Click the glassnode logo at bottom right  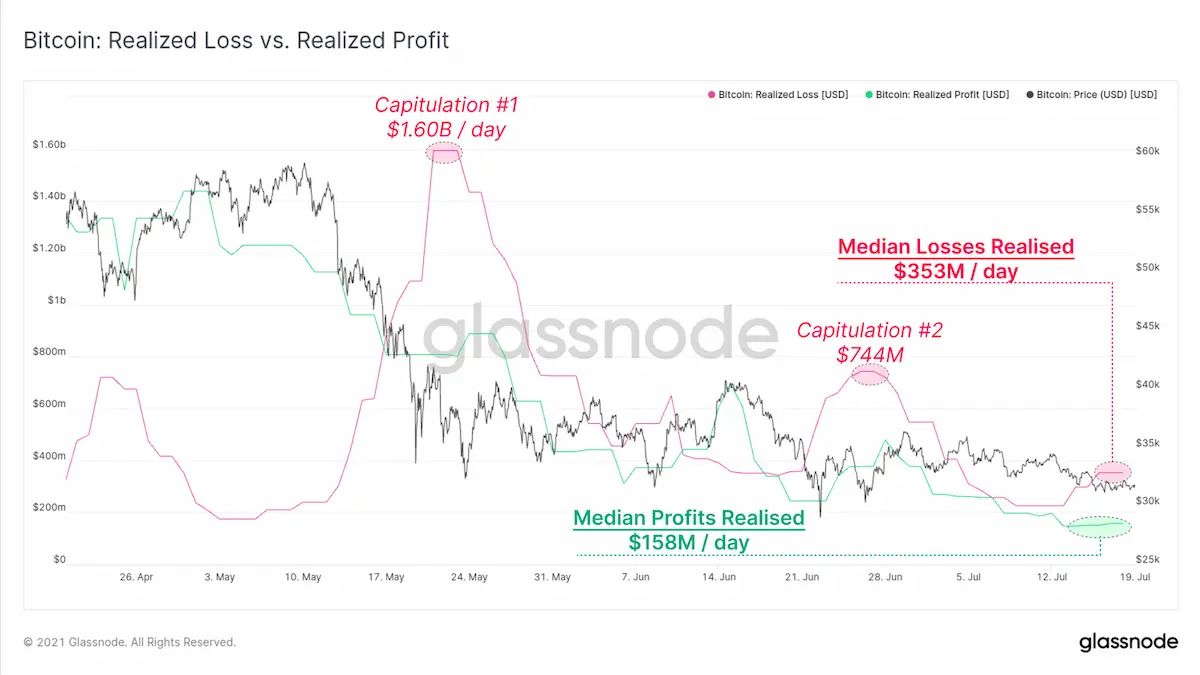tap(1128, 642)
